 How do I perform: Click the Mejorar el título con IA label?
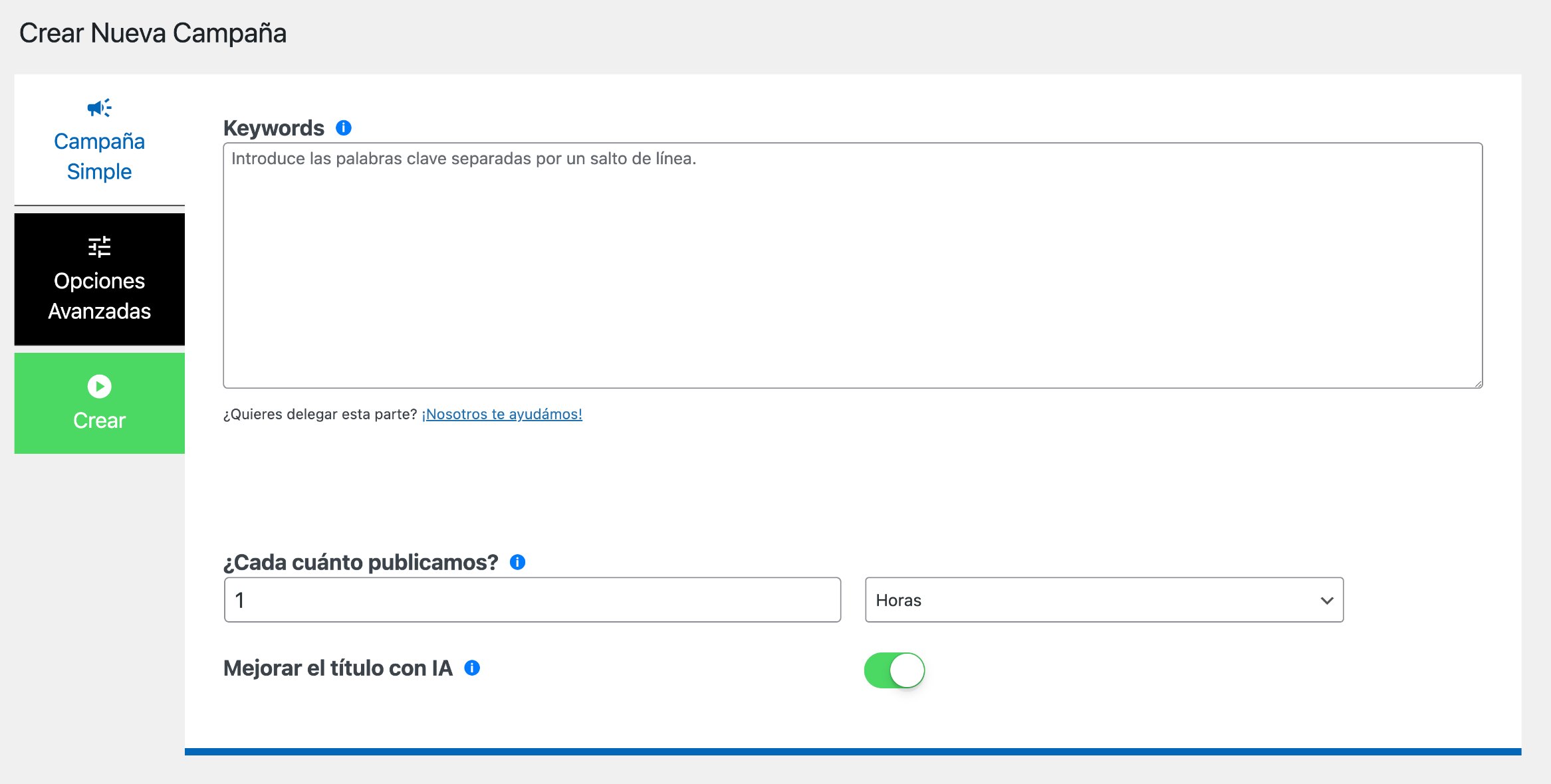pos(338,668)
